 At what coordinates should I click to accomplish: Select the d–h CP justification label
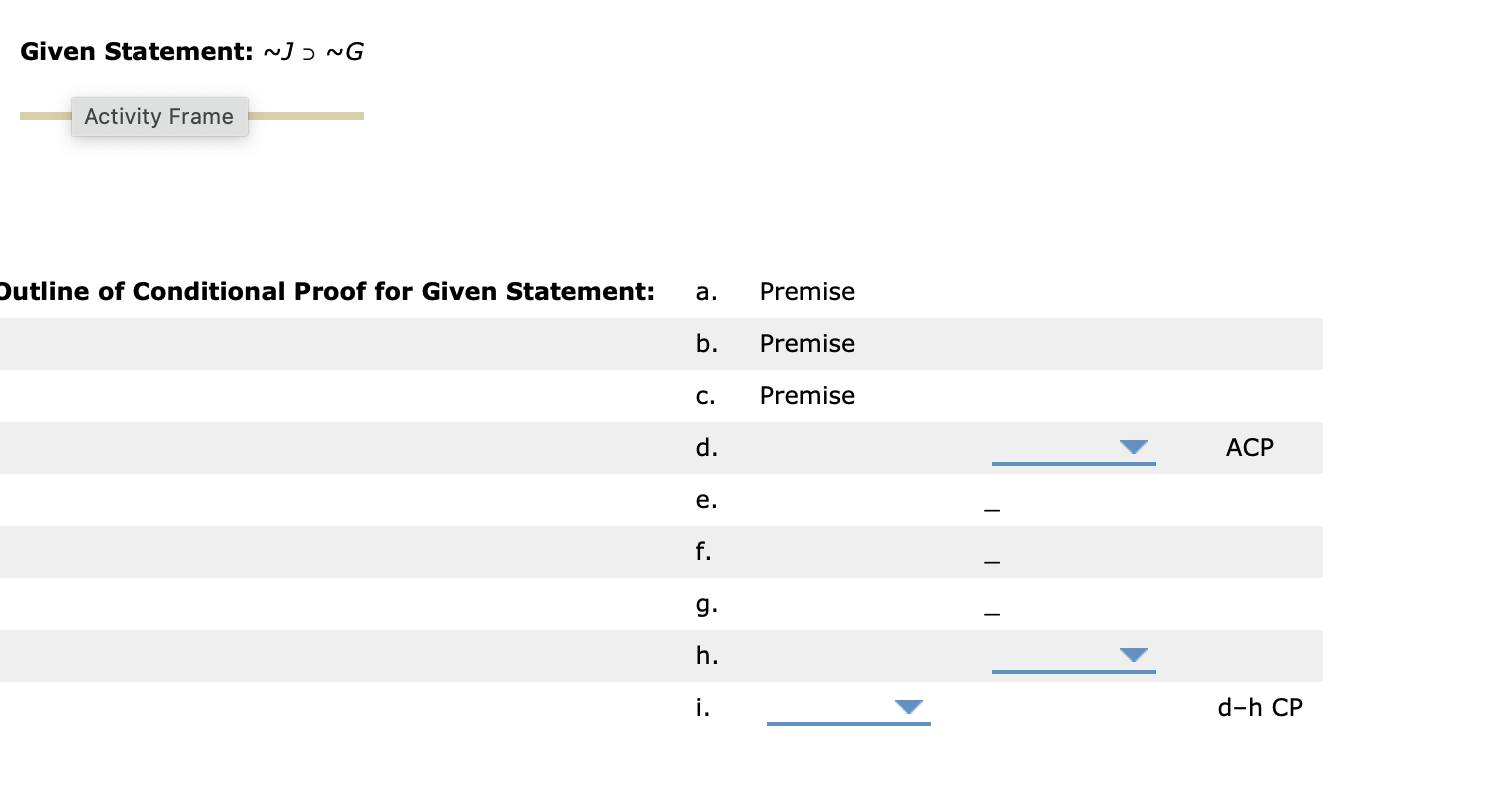click(x=1260, y=707)
